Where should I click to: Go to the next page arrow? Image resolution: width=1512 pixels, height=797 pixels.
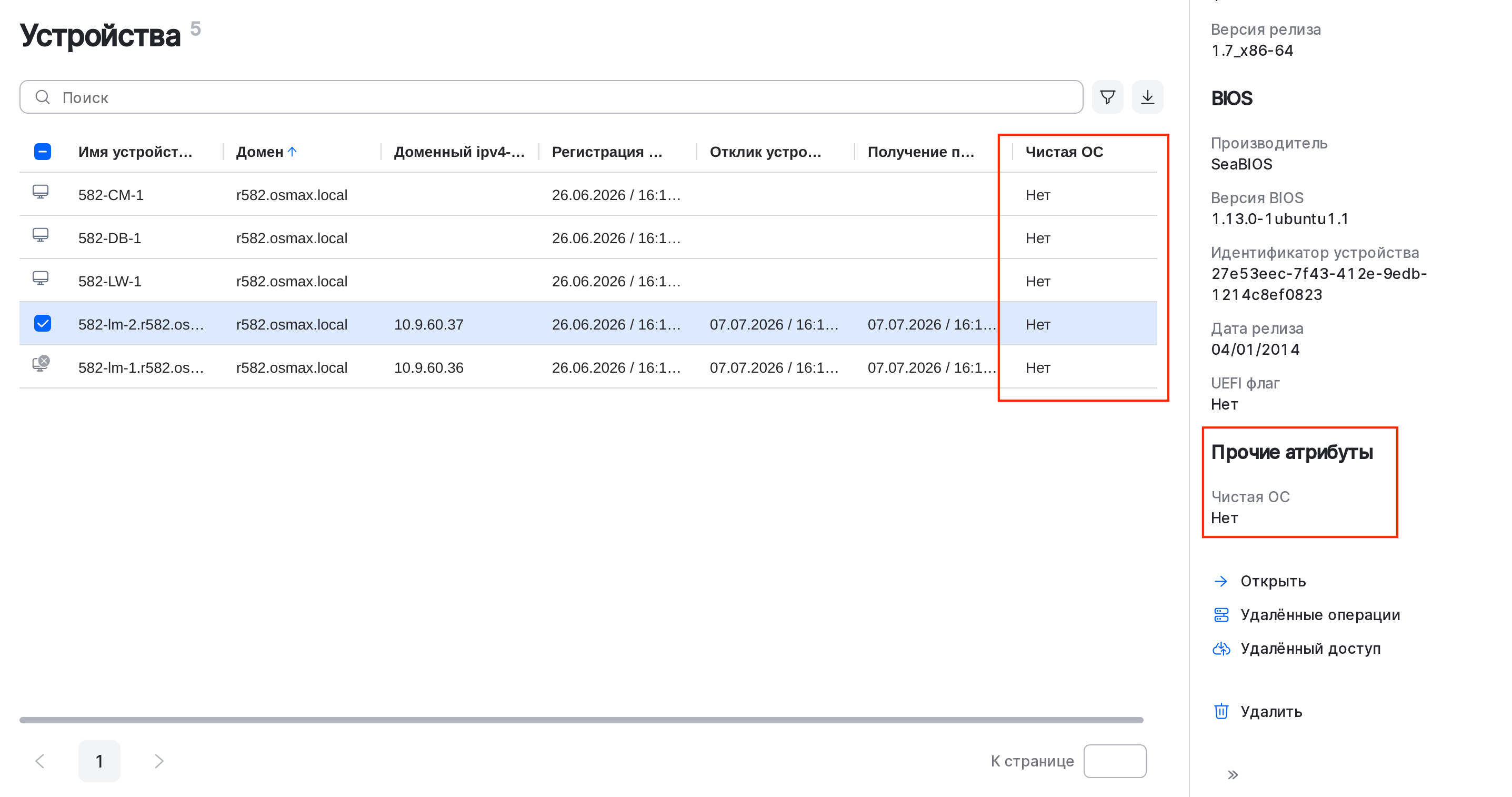click(158, 761)
